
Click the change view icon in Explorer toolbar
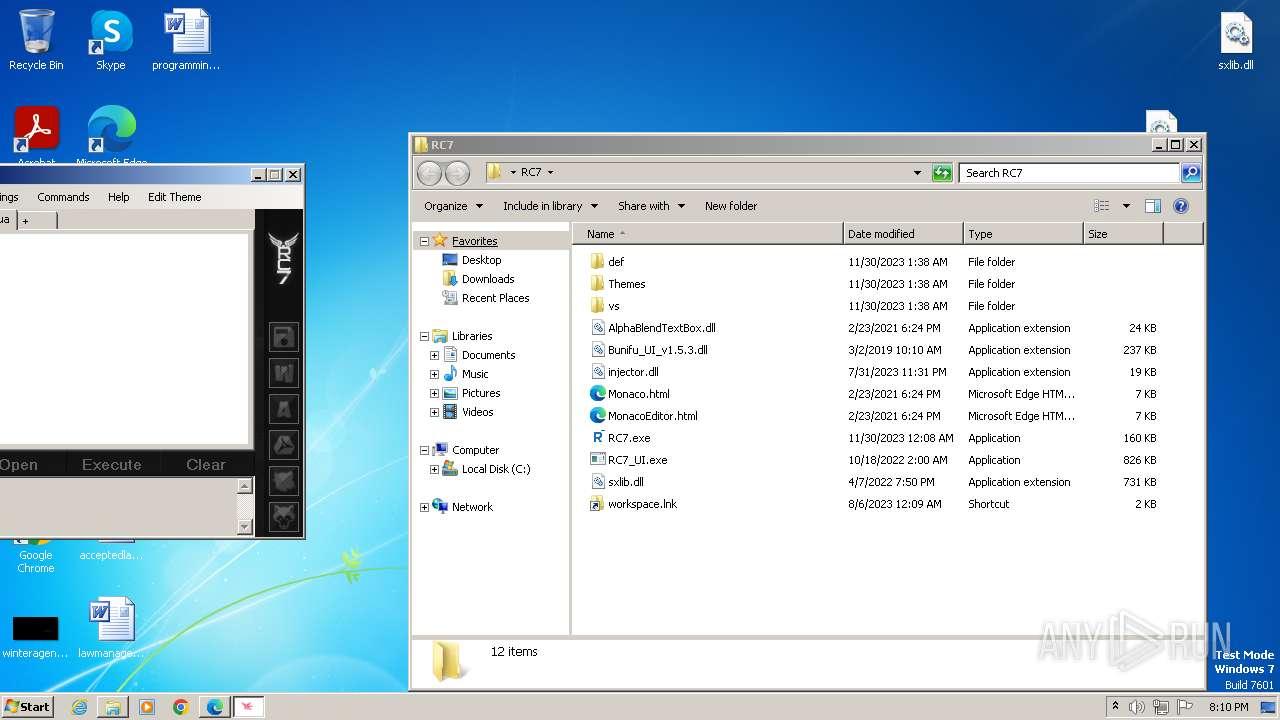1102,206
